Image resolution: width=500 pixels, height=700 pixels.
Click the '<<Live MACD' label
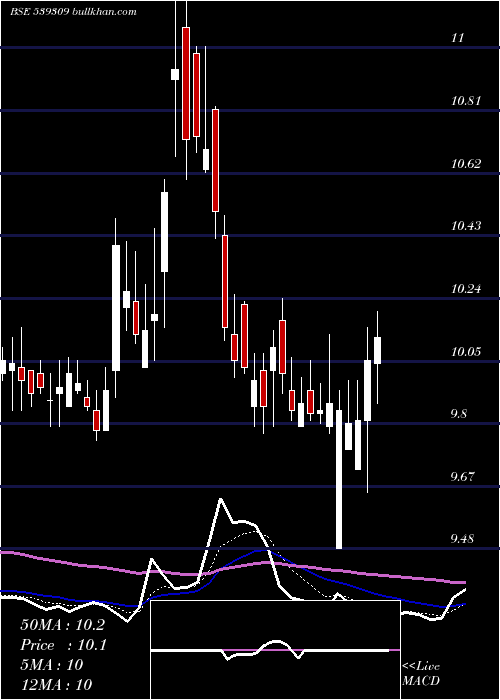[421, 673]
